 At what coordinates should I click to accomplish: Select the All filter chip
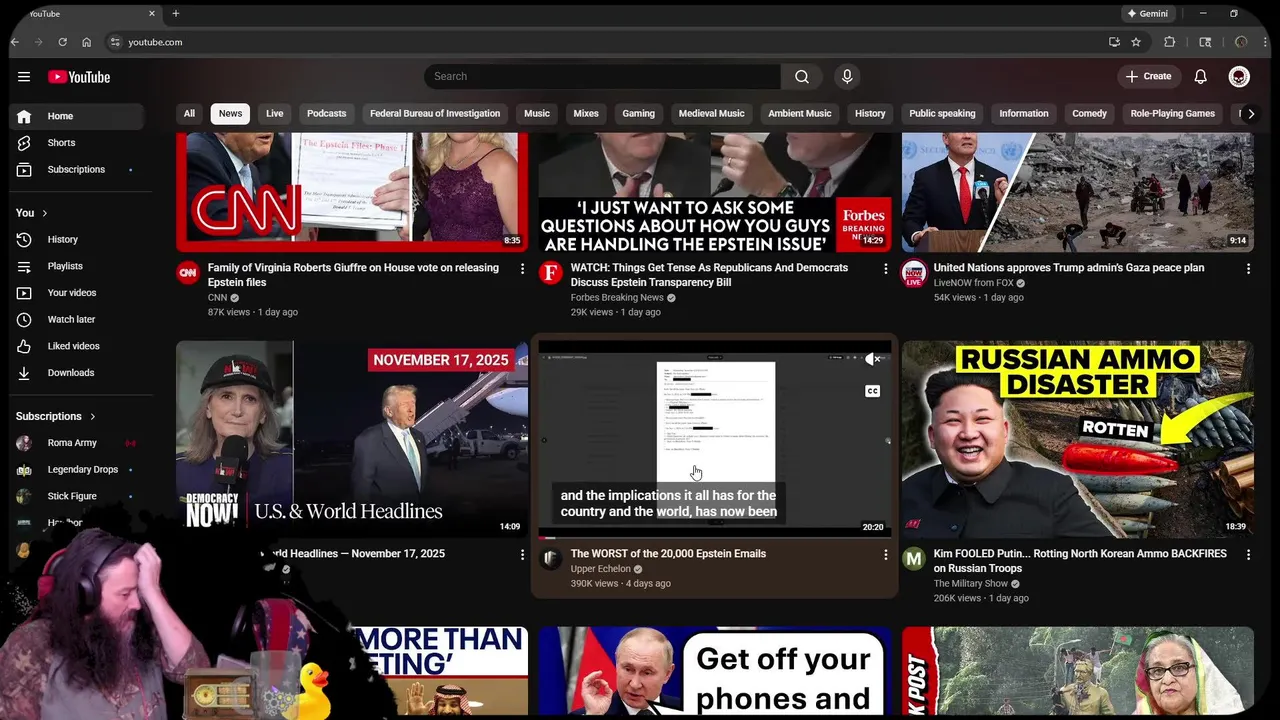[189, 114]
